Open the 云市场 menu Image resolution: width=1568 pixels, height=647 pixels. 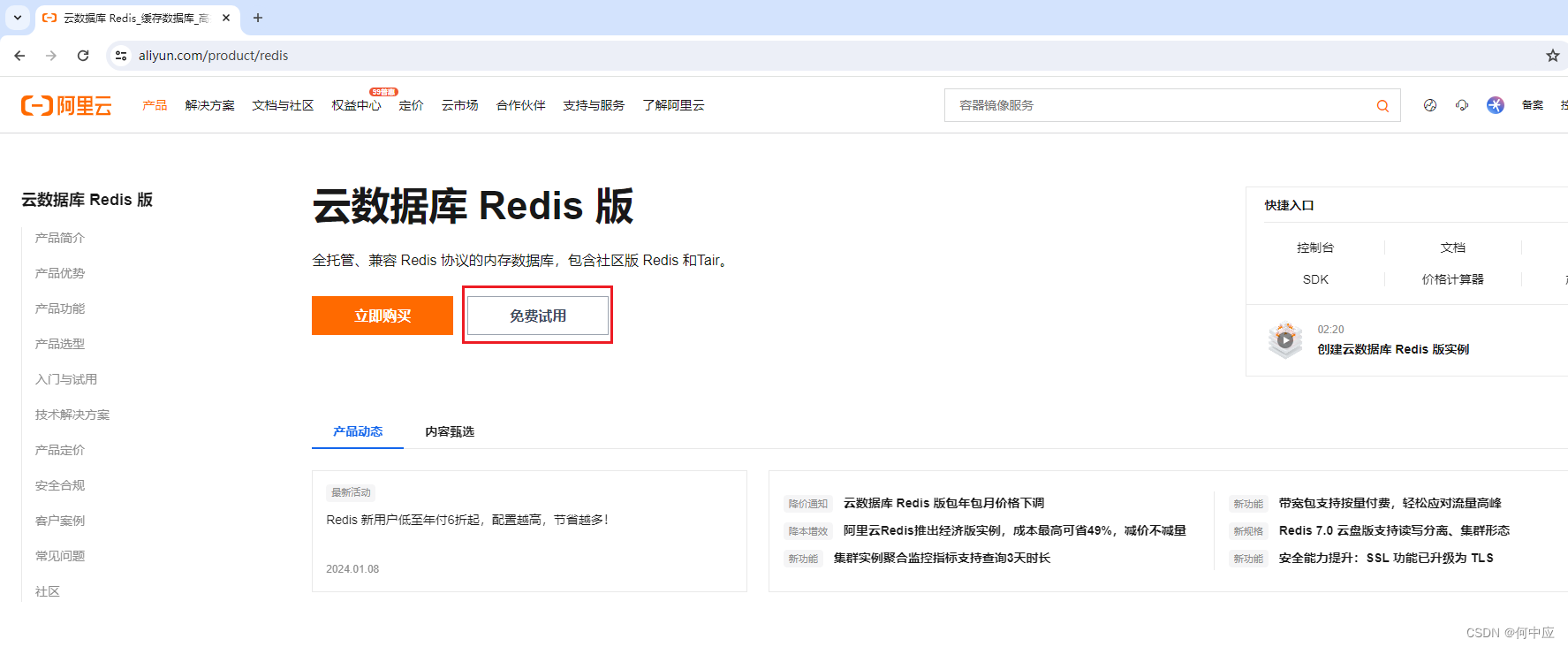(459, 105)
